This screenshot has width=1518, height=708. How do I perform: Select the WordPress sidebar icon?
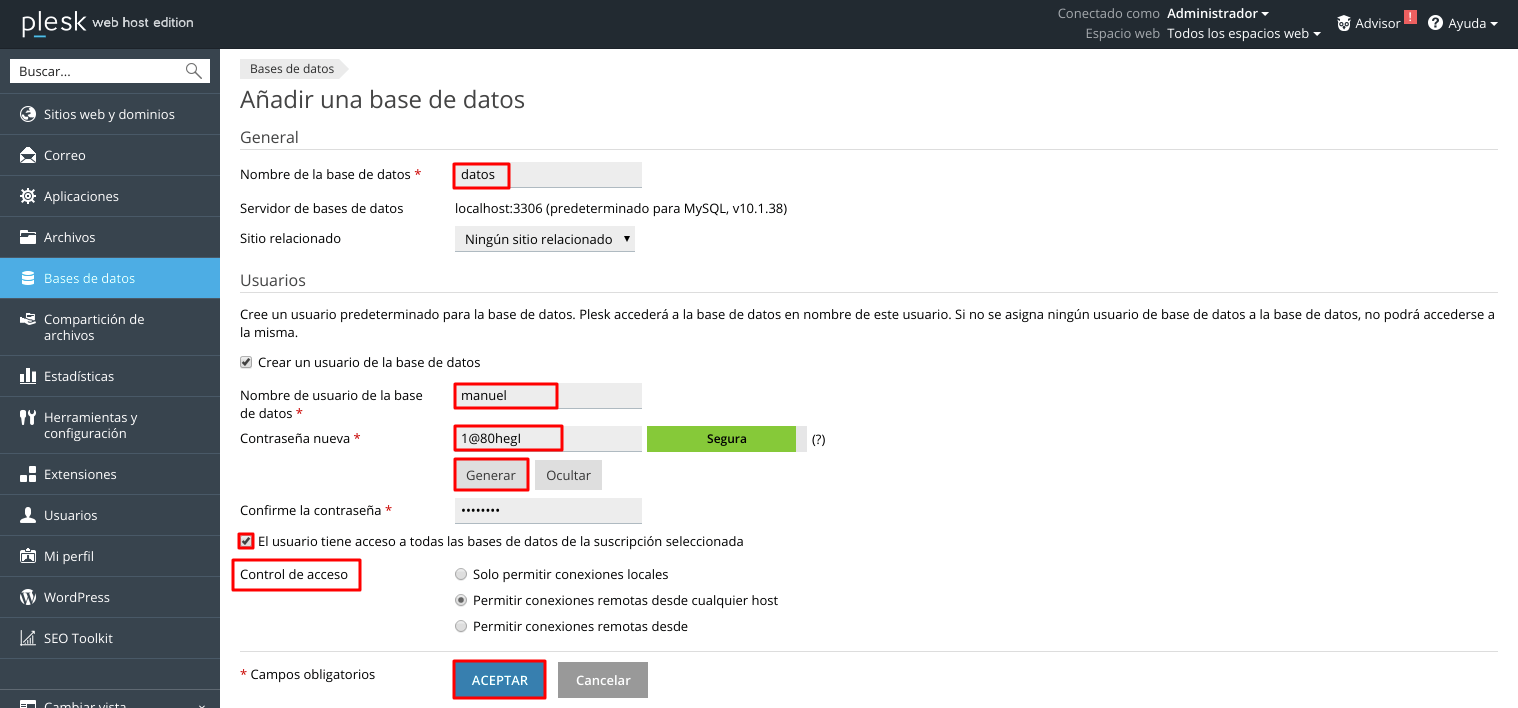26,597
